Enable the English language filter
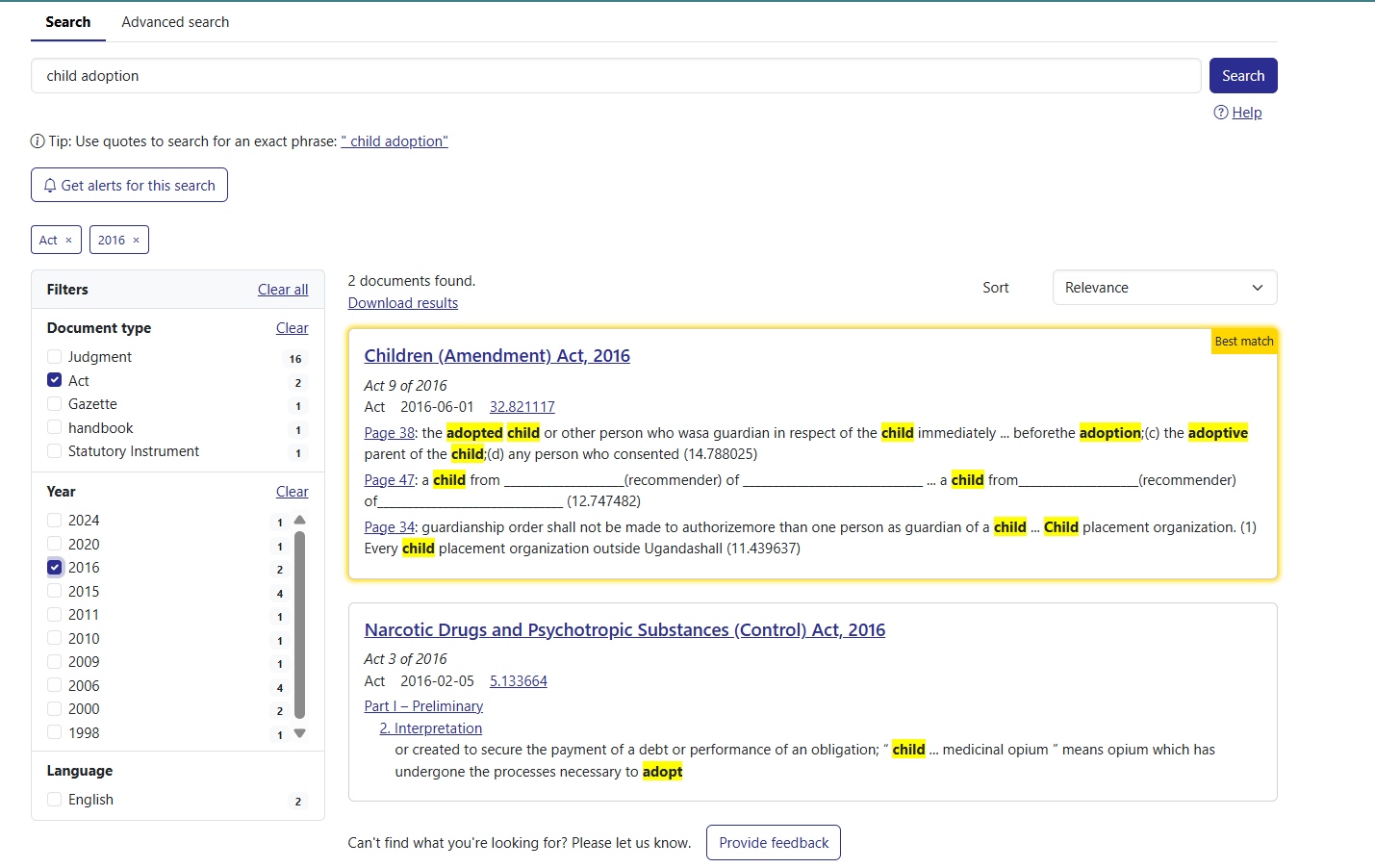The width and height of the screenshot is (1375, 868). [x=55, y=800]
